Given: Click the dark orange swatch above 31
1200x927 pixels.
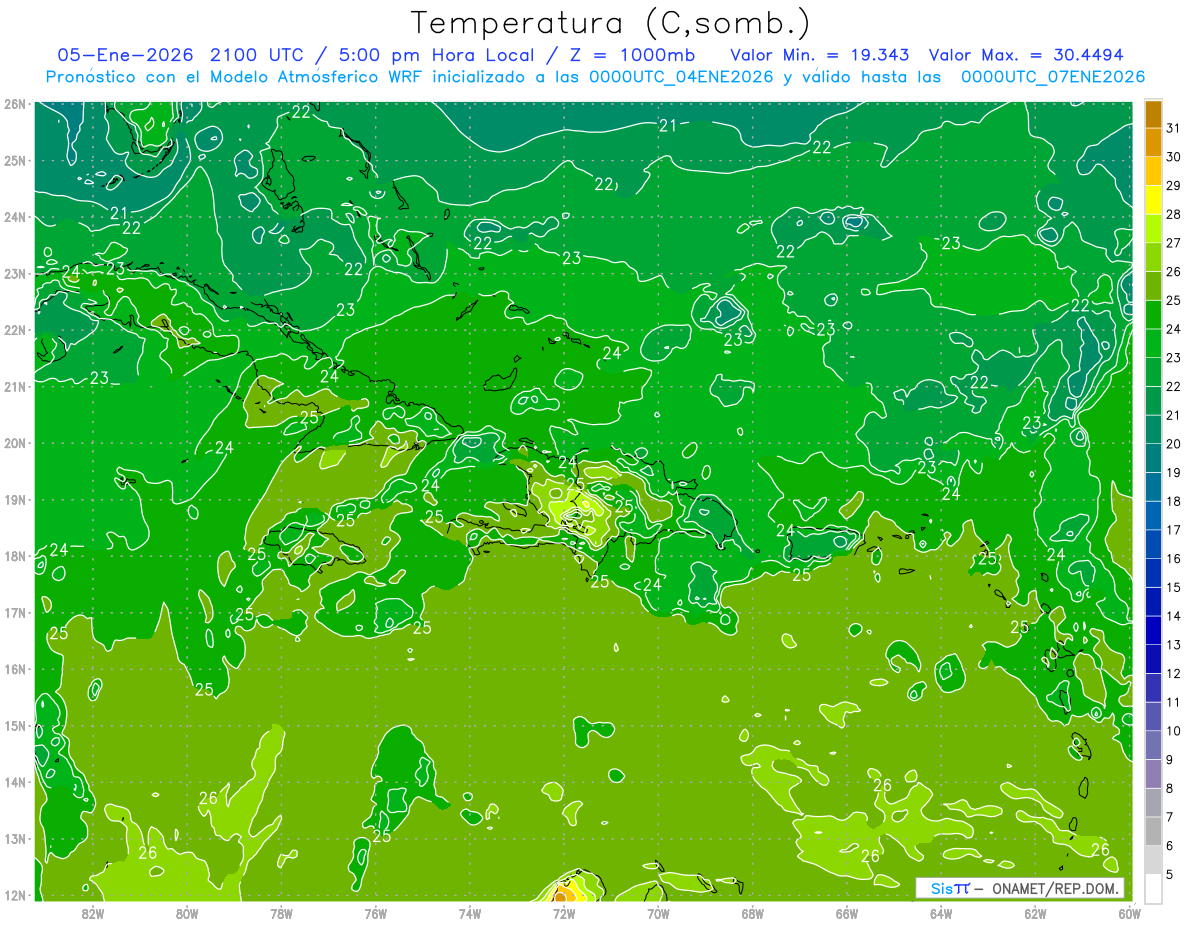Looking at the screenshot, I should [x=1153, y=114].
